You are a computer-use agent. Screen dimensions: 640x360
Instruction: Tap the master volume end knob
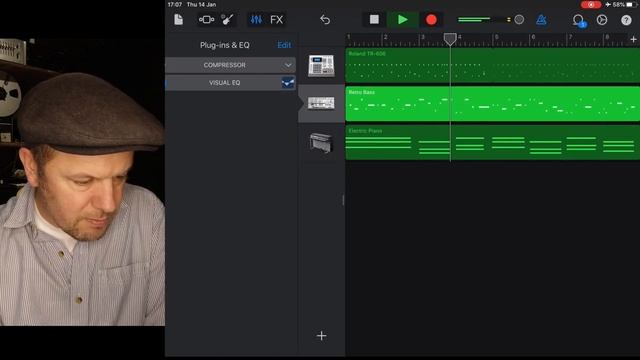[519, 20]
